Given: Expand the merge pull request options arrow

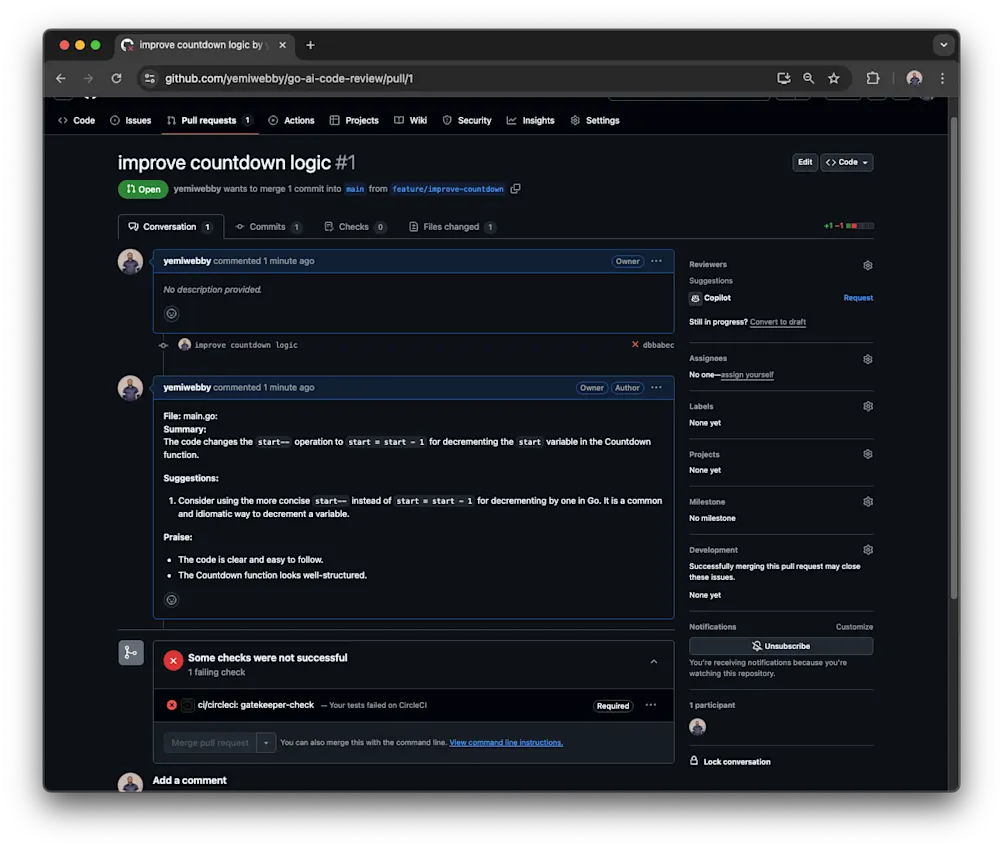Looking at the screenshot, I should [x=265, y=742].
